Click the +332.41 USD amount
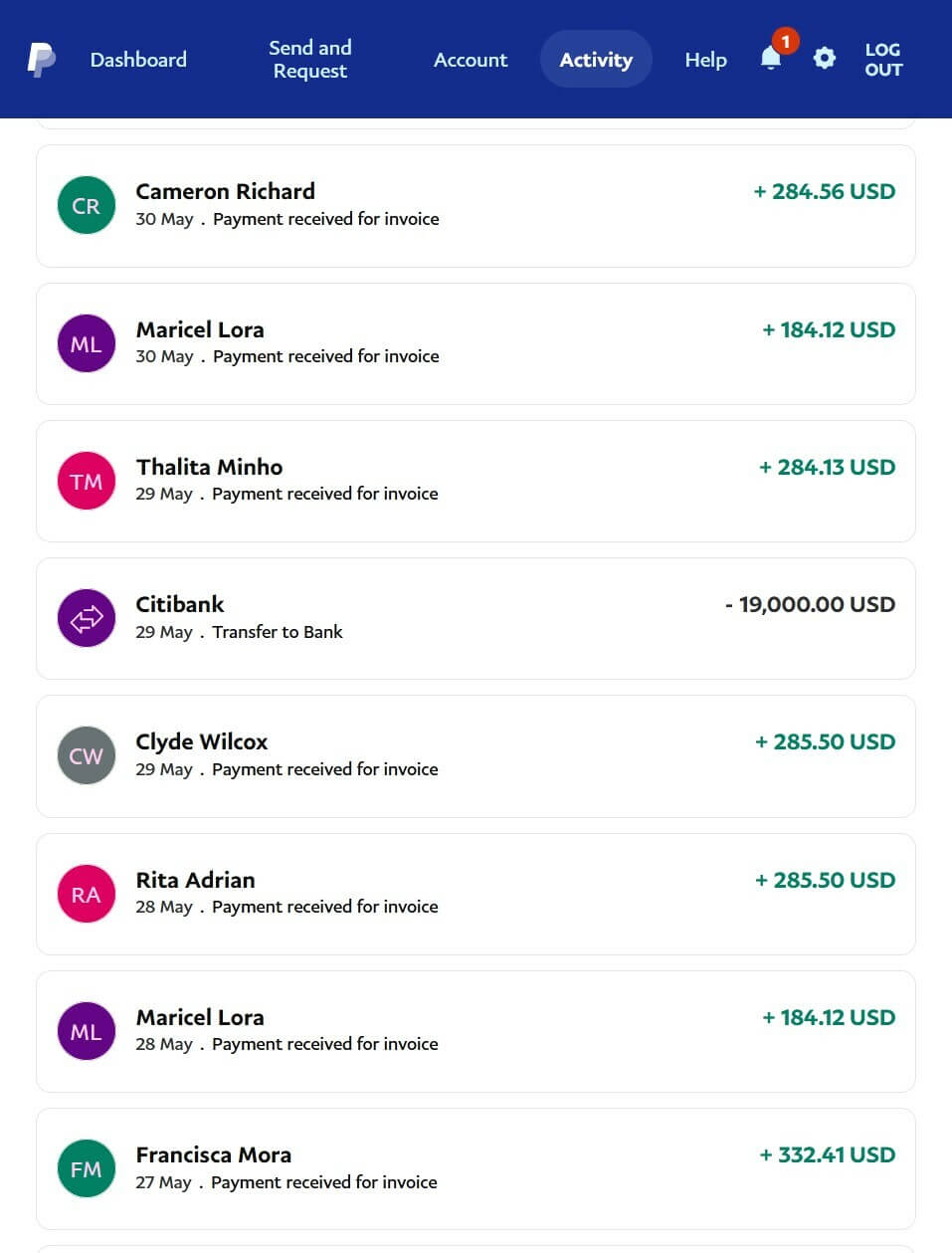The height and width of the screenshot is (1253, 952). (x=827, y=1154)
